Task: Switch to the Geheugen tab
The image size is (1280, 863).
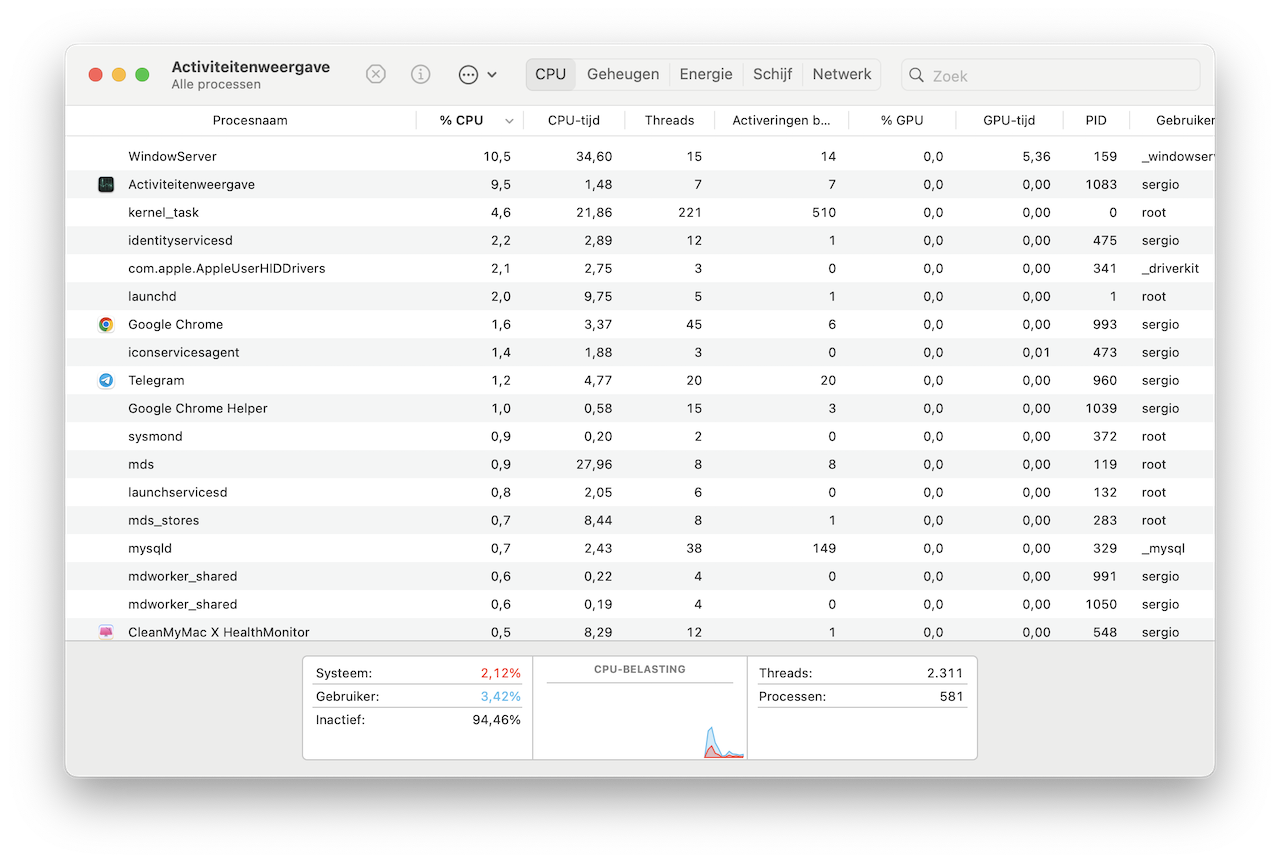Action: point(623,74)
